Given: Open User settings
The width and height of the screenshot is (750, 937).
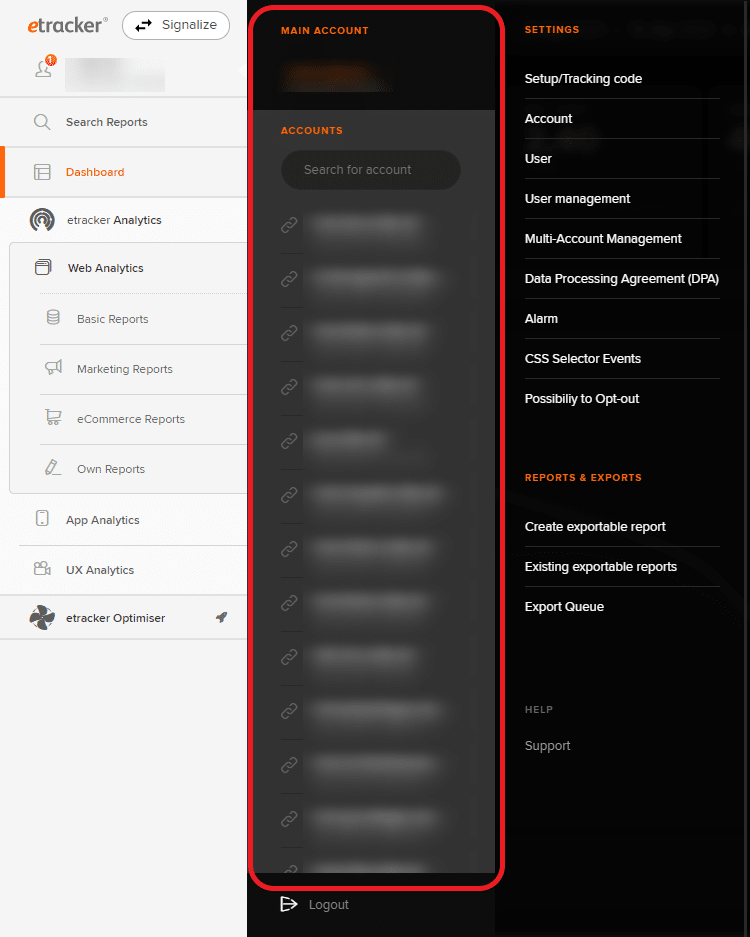Looking at the screenshot, I should (538, 159).
